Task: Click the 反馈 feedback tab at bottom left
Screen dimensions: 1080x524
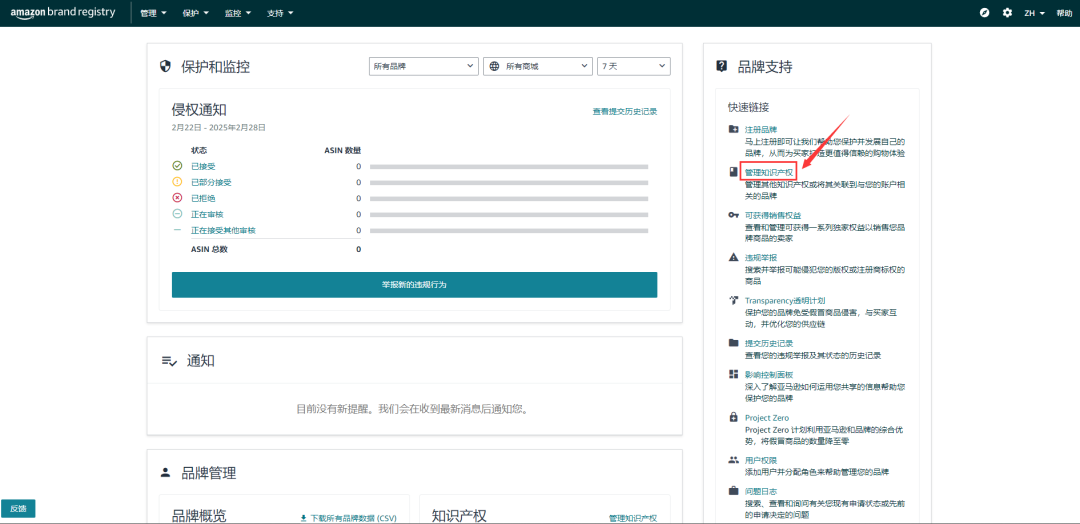Action: tap(18, 508)
